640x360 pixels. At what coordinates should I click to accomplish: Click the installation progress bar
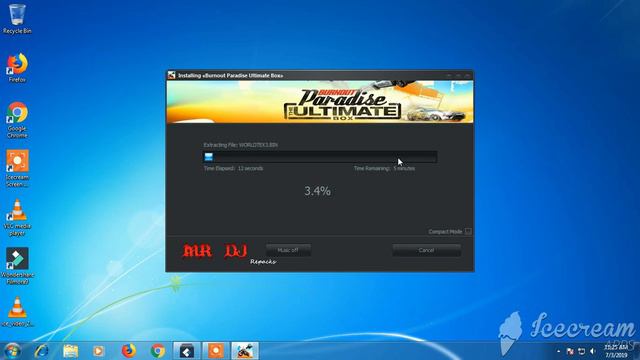320,157
